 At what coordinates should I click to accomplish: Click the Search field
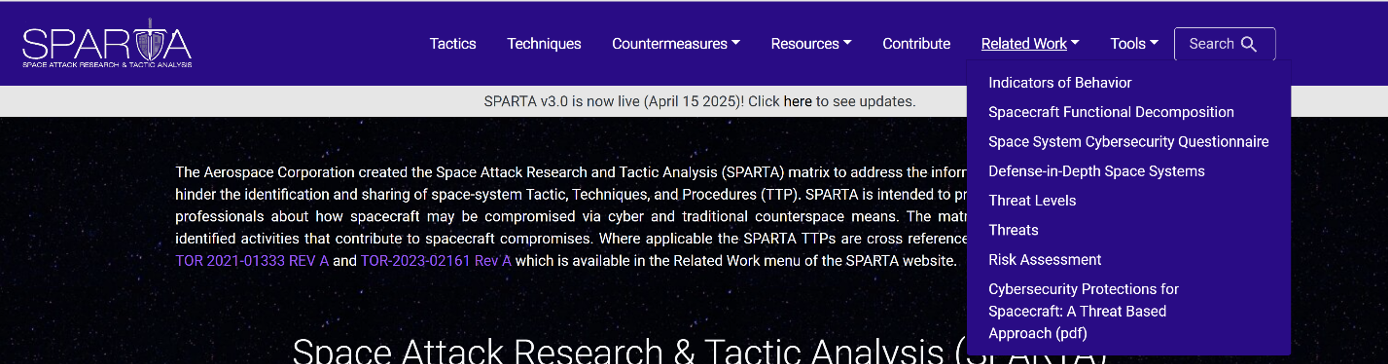point(1225,44)
